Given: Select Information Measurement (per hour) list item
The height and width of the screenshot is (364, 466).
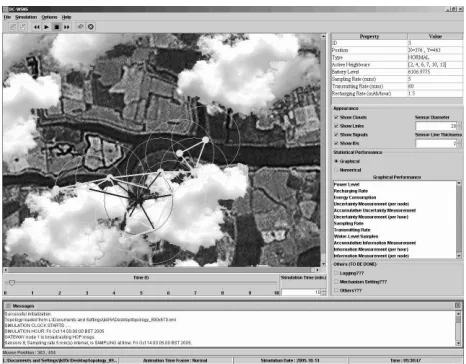Looking at the screenshot, I should pos(371,249).
